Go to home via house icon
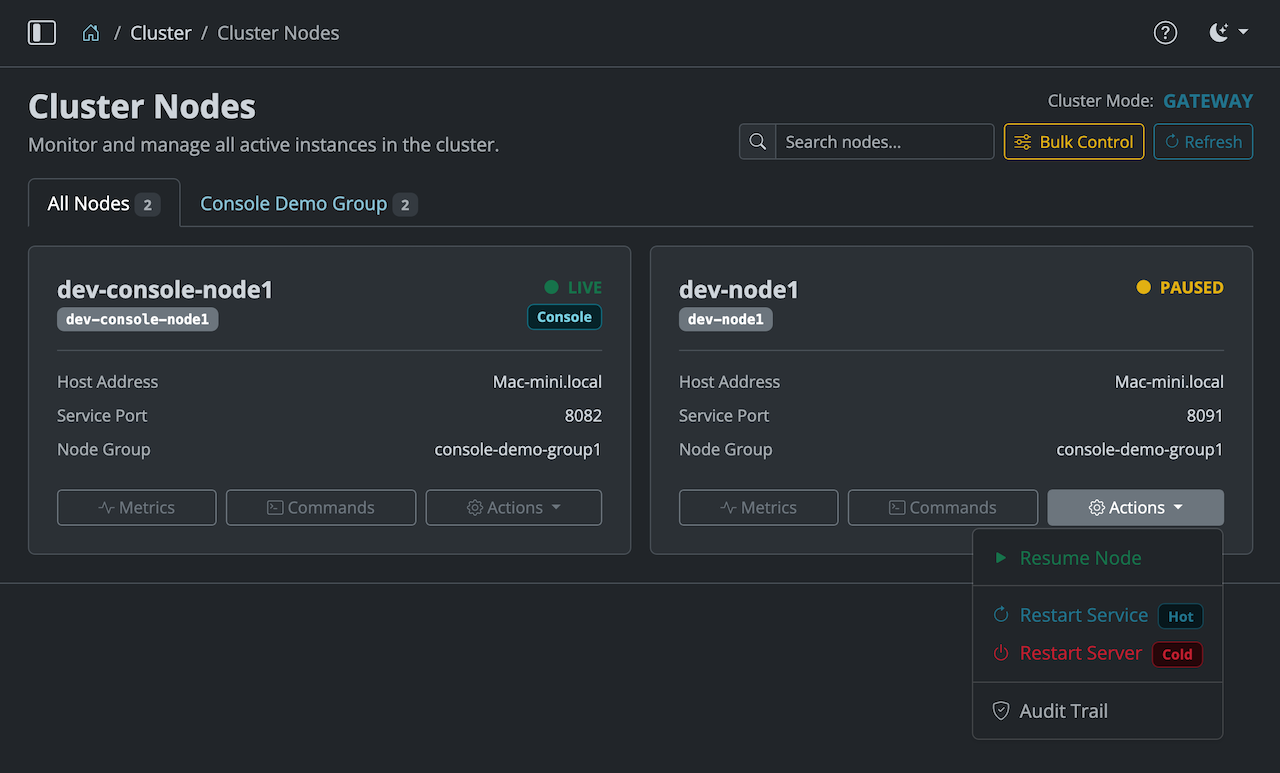Image resolution: width=1280 pixels, height=773 pixels. (x=91, y=33)
